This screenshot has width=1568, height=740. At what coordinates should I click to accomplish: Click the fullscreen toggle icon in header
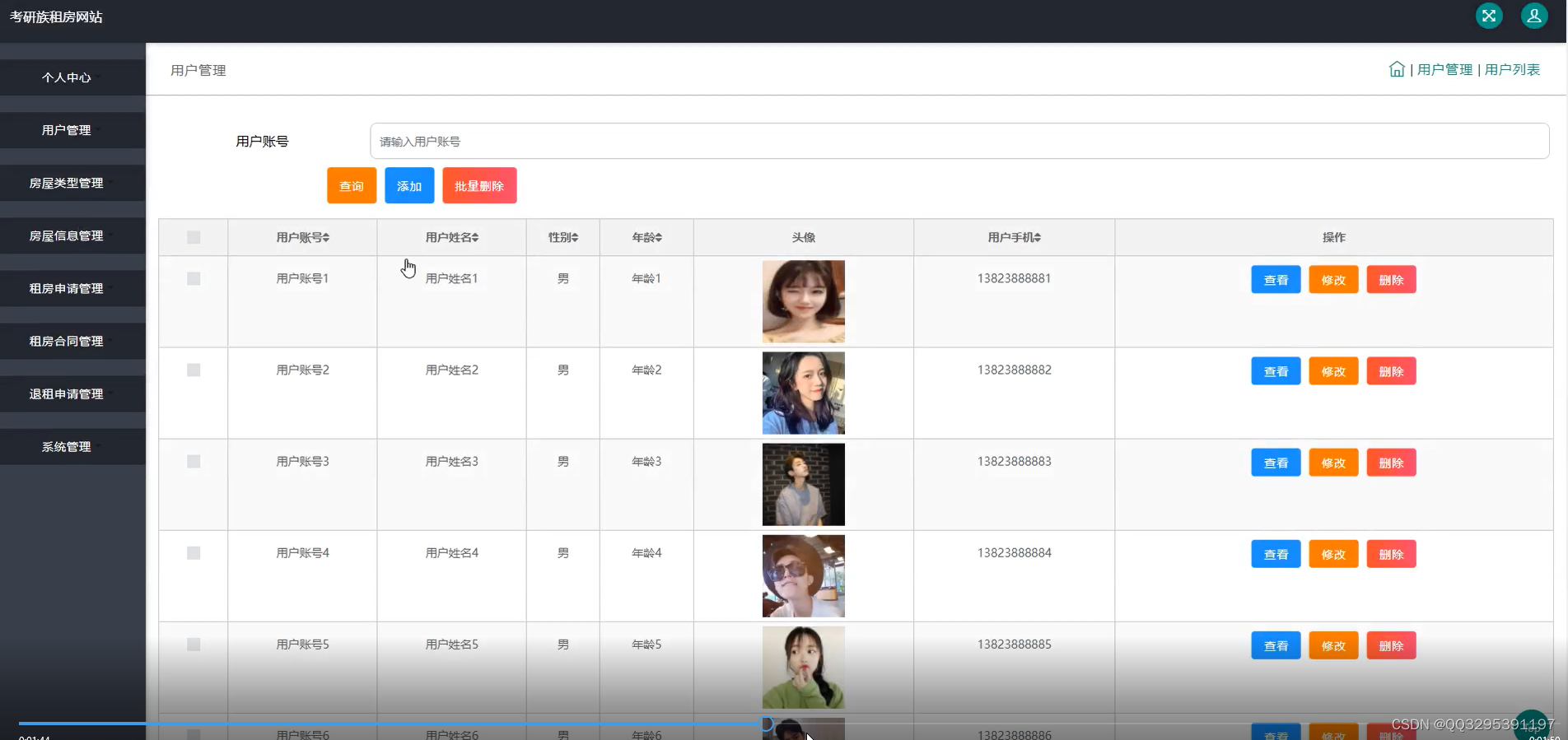pos(1489,16)
